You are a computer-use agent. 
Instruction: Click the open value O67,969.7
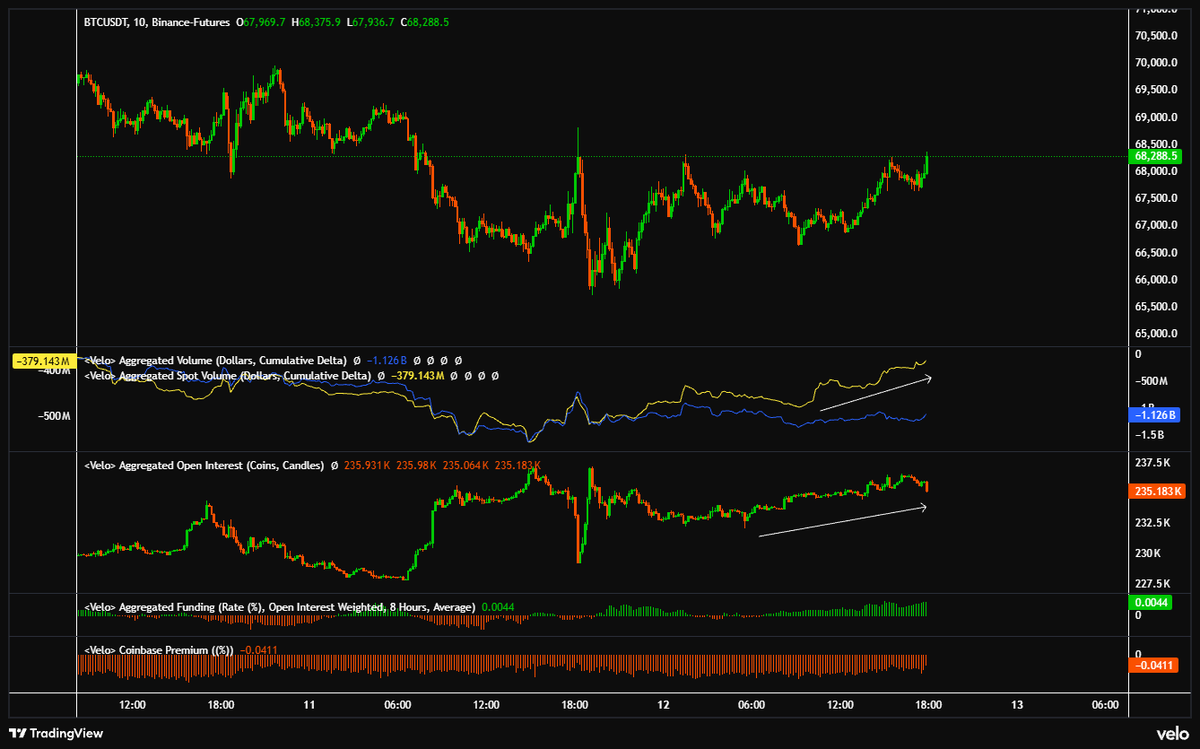click(x=259, y=21)
